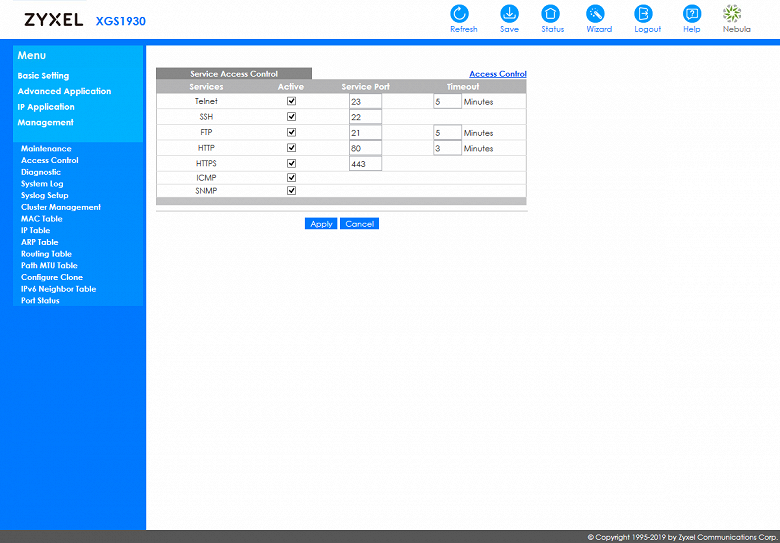Select Cluster Management in the sidebar
The height and width of the screenshot is (543, 780).
[60, 207]
